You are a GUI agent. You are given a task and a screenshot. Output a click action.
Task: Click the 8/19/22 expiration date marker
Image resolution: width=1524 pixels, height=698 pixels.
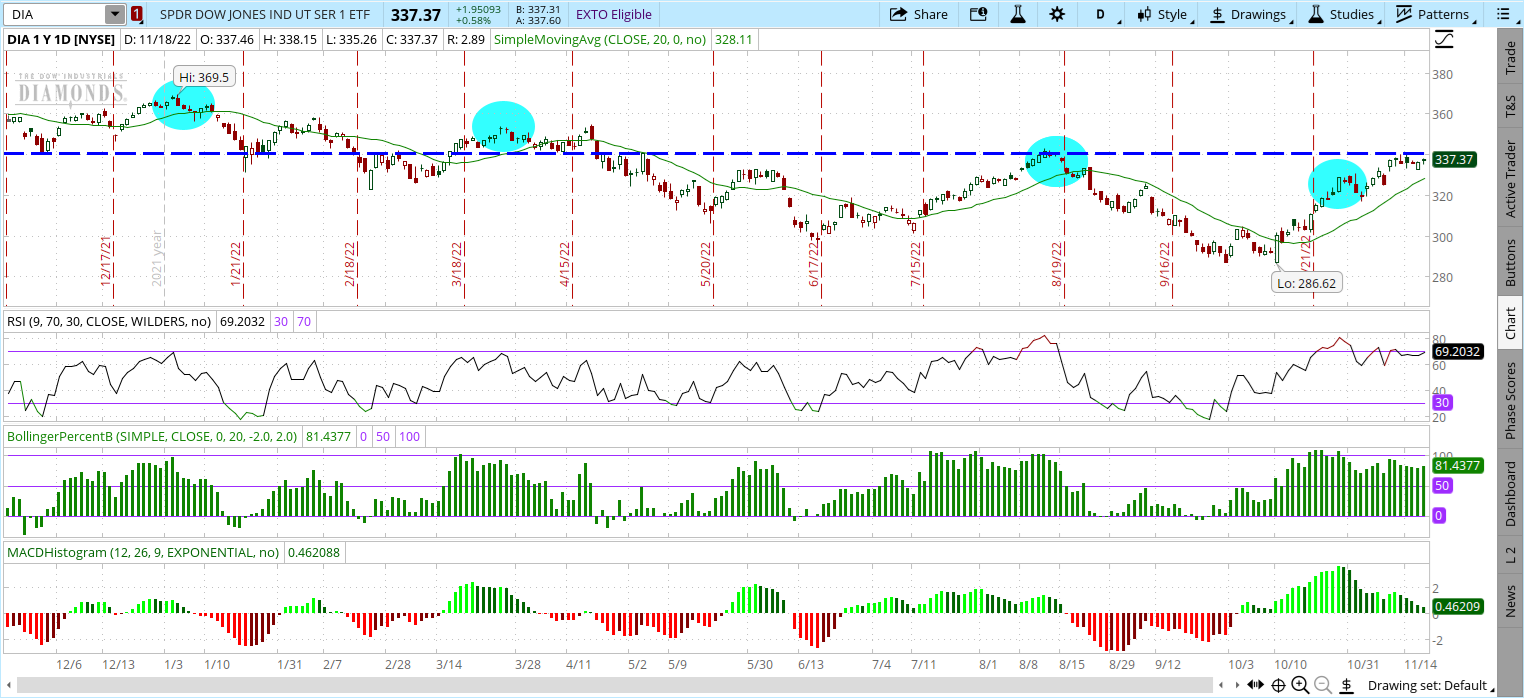(1057, 265)
